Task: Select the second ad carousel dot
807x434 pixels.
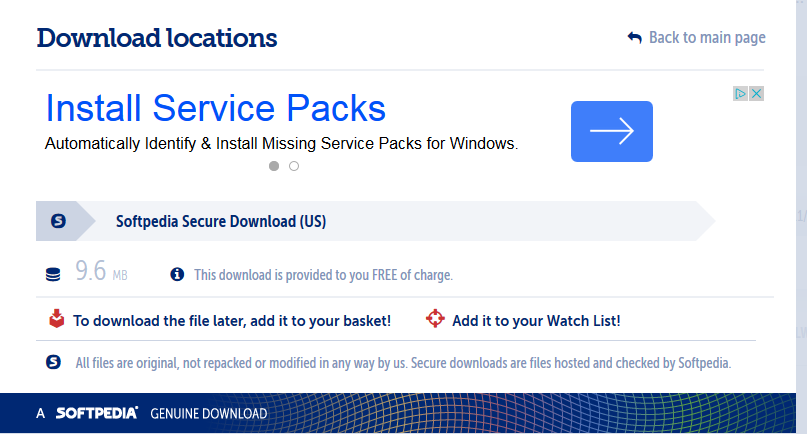Action: pos(294,166)
